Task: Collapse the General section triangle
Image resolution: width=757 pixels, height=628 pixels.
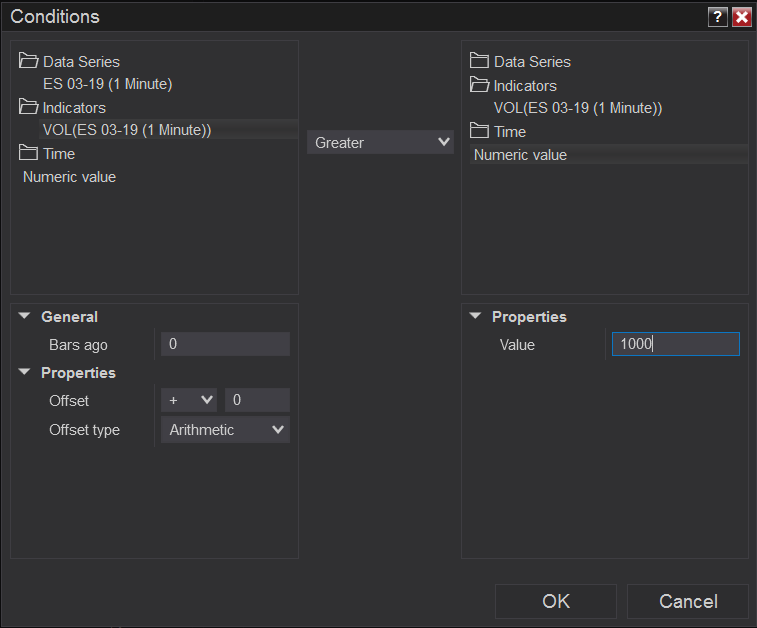Action: 24,316
